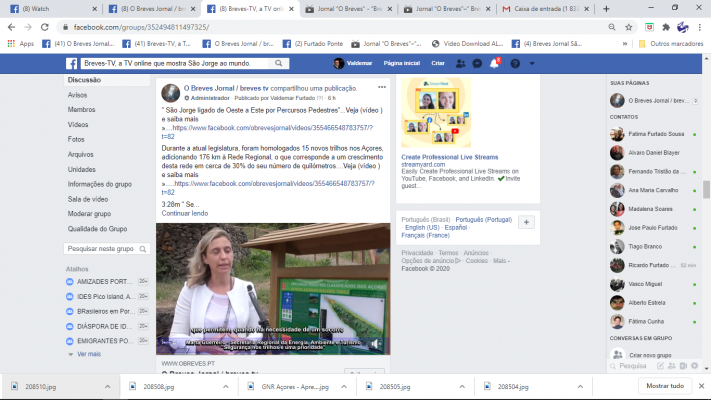Open the notifications bell icon
The image size is (711, 400).
click(496, 63)
